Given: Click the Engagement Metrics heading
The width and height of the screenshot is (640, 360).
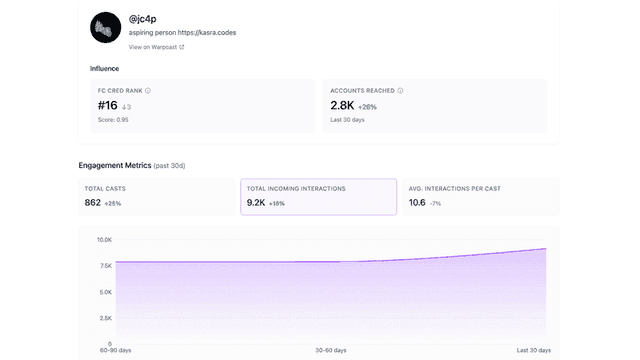Looking at the screenshot, I should (x=115, y=165).
